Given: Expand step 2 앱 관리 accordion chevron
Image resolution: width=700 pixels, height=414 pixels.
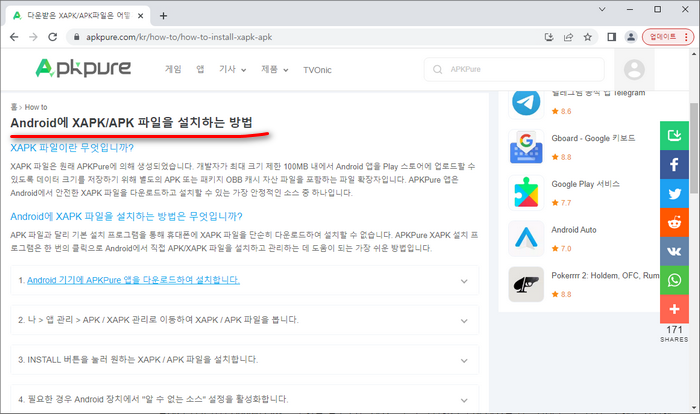Looking at the screenshot, I should tap(464, 321).
